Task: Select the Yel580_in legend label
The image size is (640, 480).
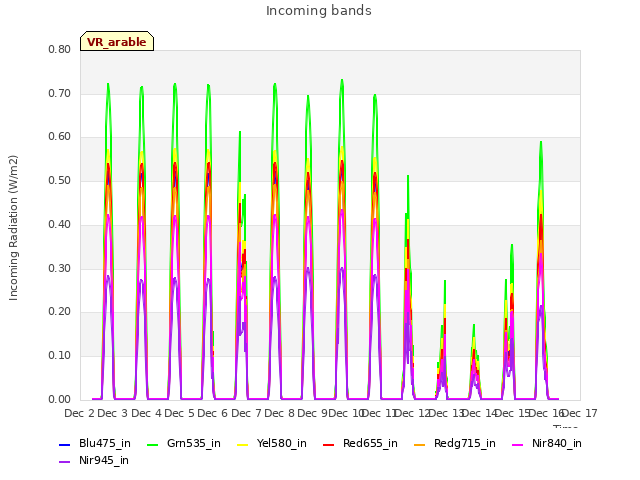Action: (x=282, y=443)
